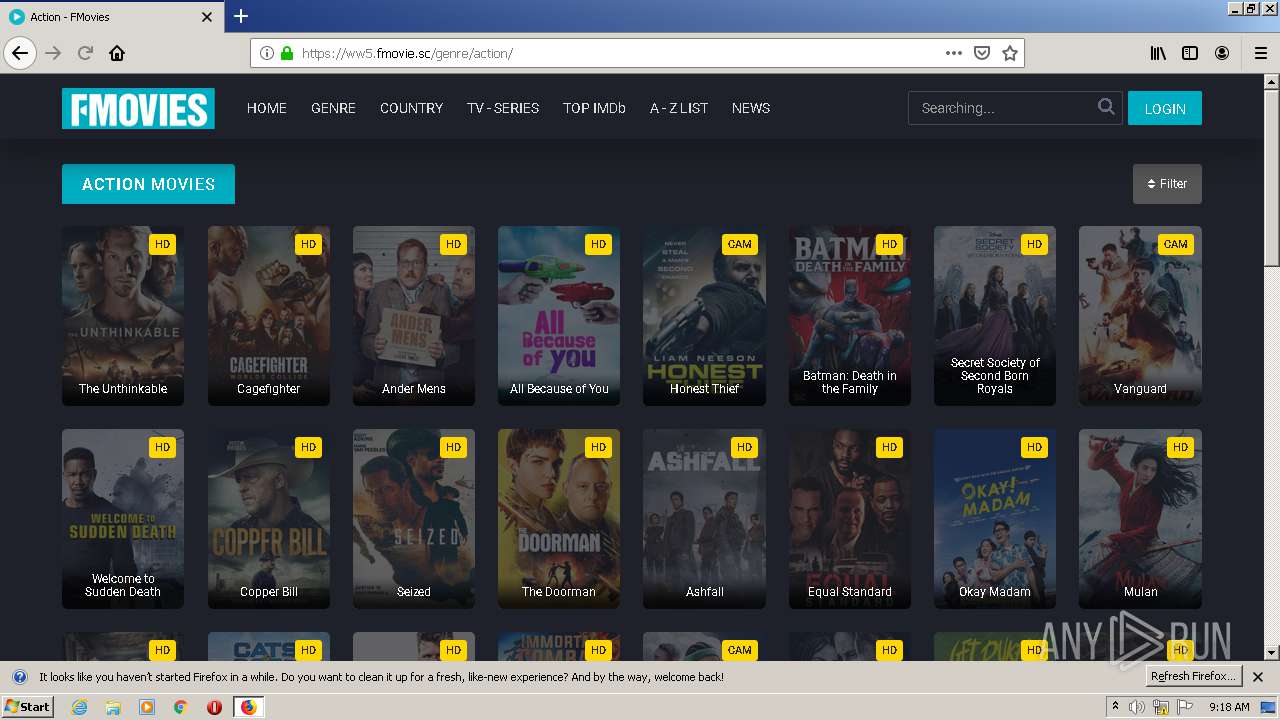Open Chrome from the taskbar

tap(180, 707)
